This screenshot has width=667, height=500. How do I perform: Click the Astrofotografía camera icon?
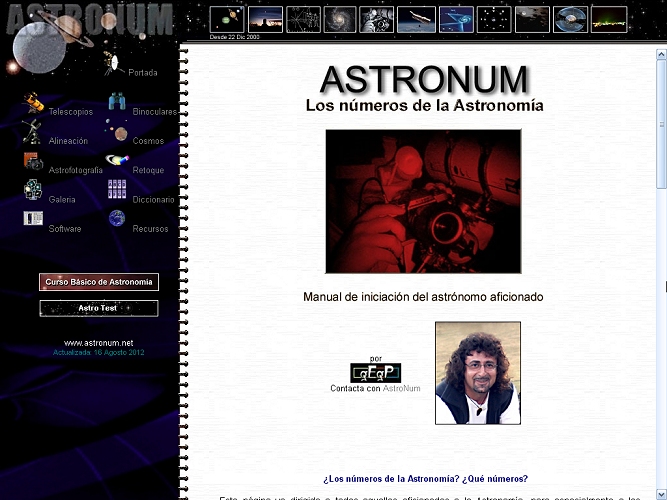[33, 161]
